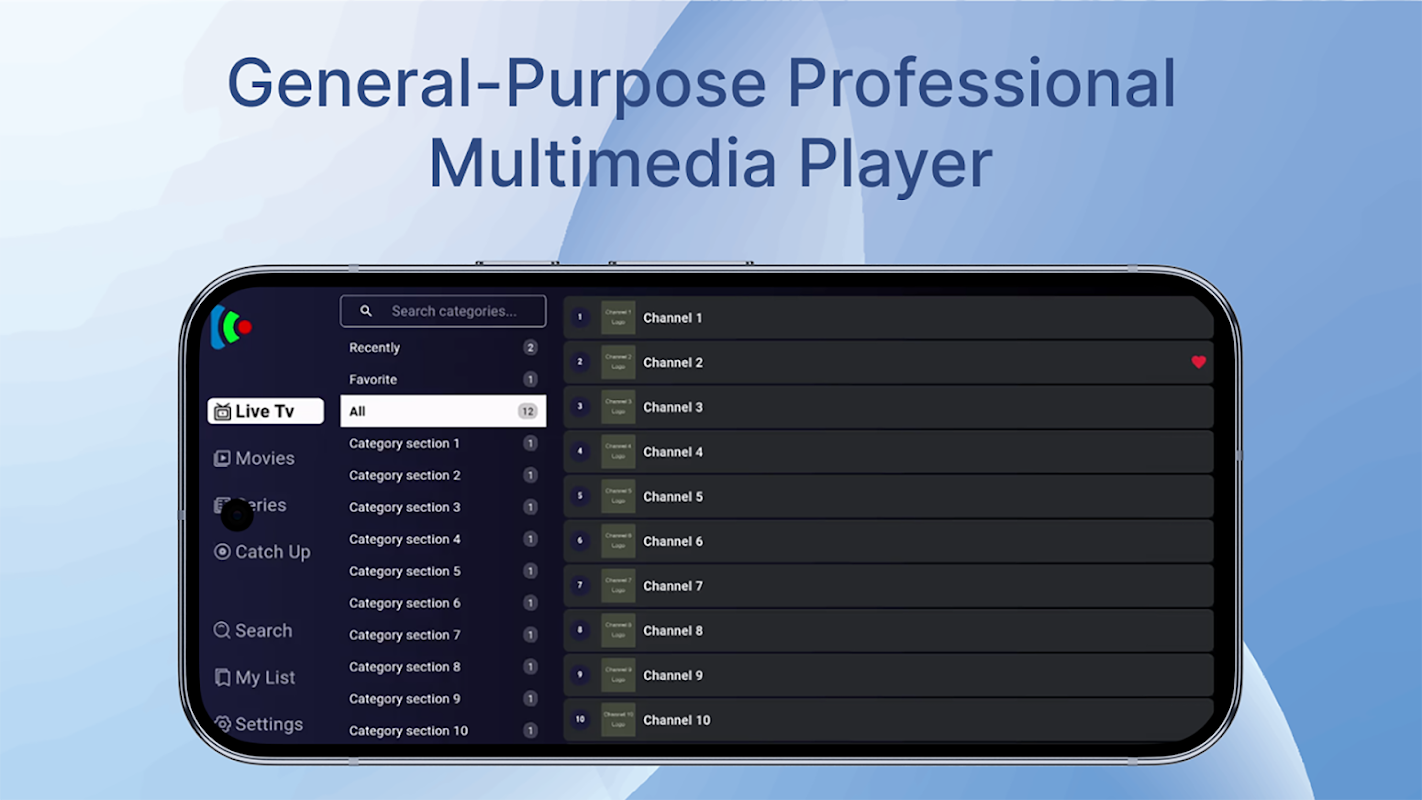
Task: Click the count badge 2 on the Recently row
Action: [530, 348]
